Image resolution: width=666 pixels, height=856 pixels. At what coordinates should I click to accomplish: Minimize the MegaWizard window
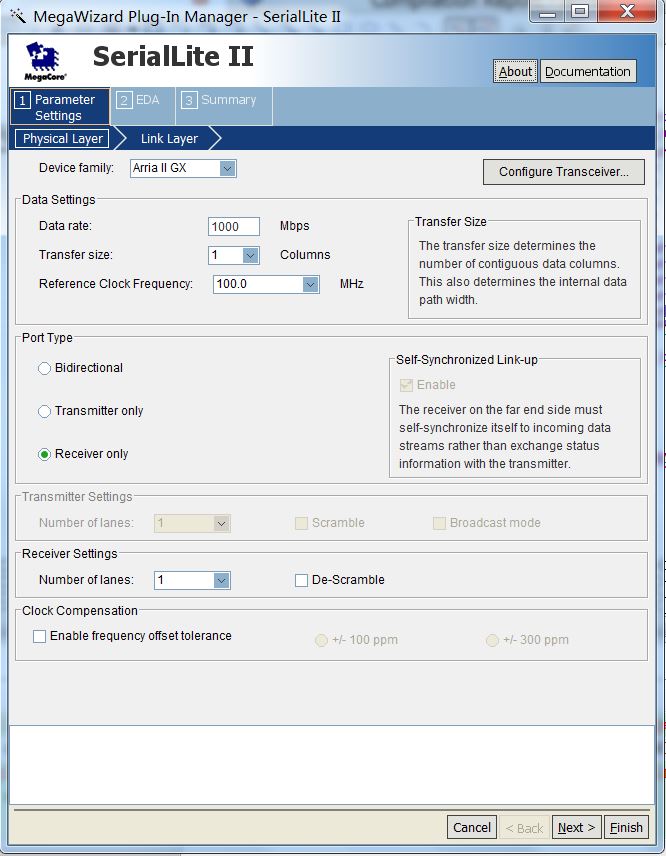pyautogui.click(x=548, y=12)
